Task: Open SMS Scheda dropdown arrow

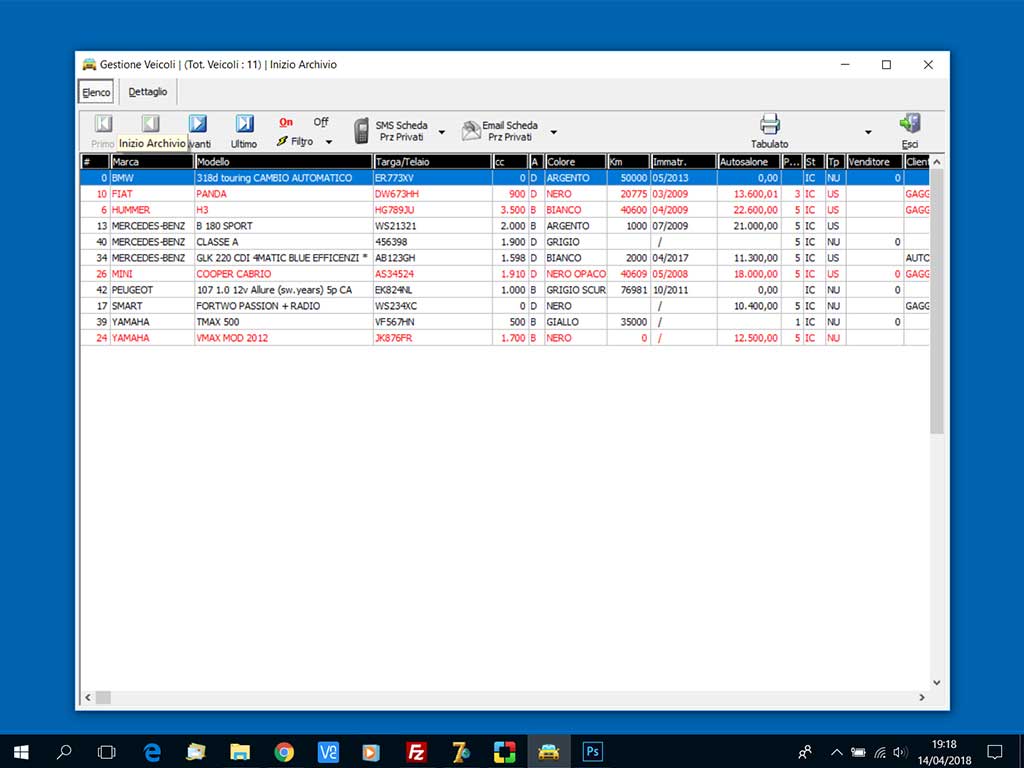Action: tap(441, 132)
